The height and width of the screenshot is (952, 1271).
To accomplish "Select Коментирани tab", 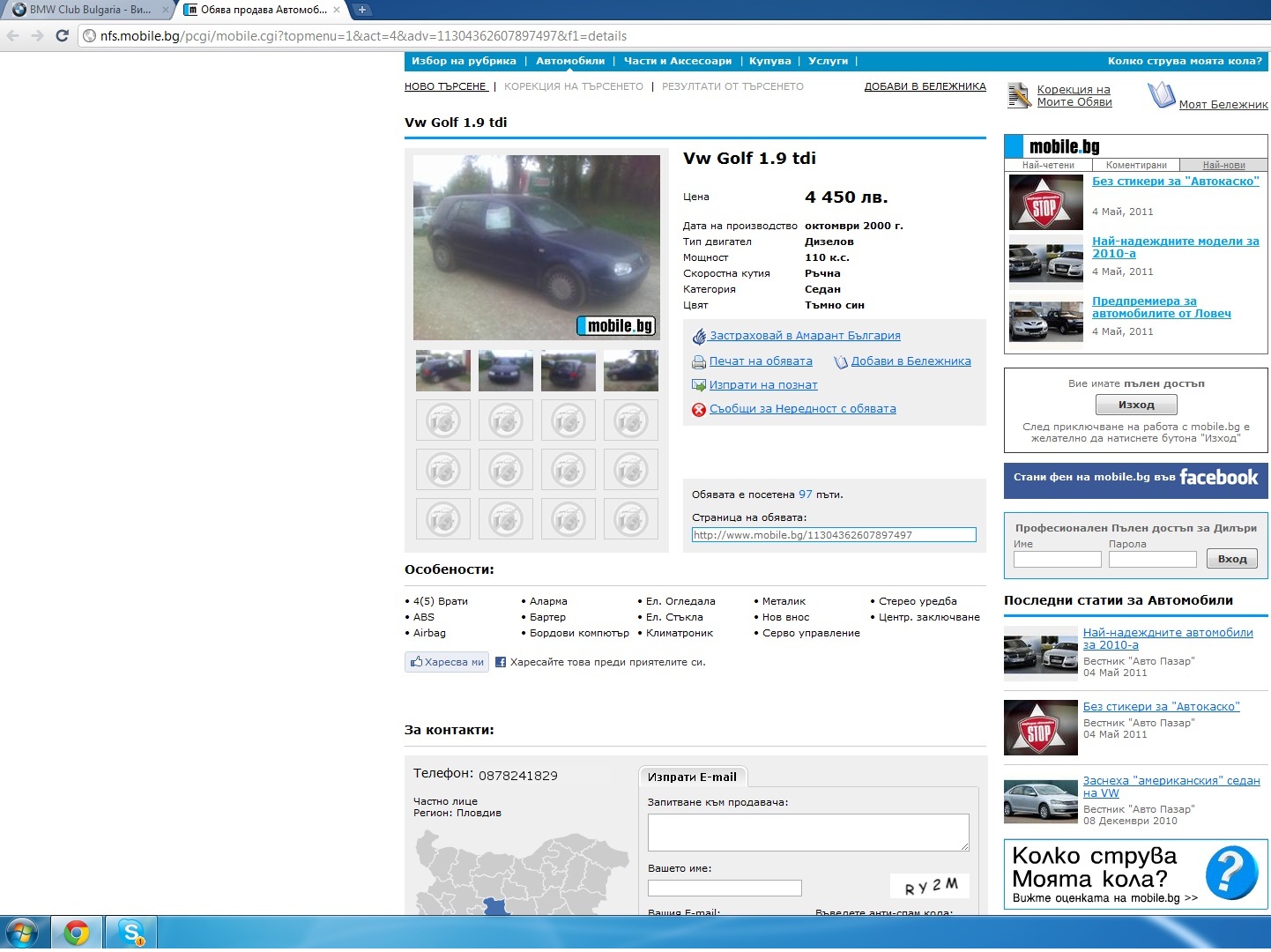I will point(1136,165).
